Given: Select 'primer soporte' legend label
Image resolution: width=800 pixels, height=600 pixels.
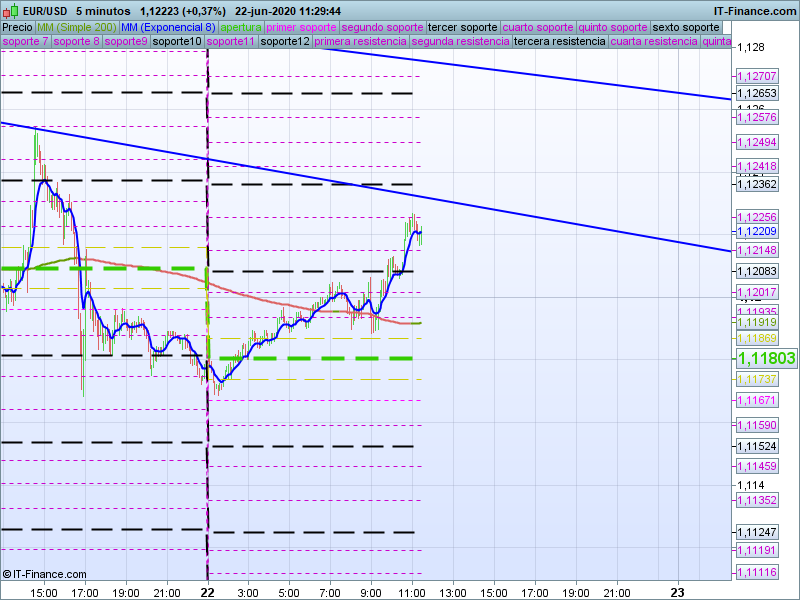Looking at the screenshot, I should click(302, 27).
